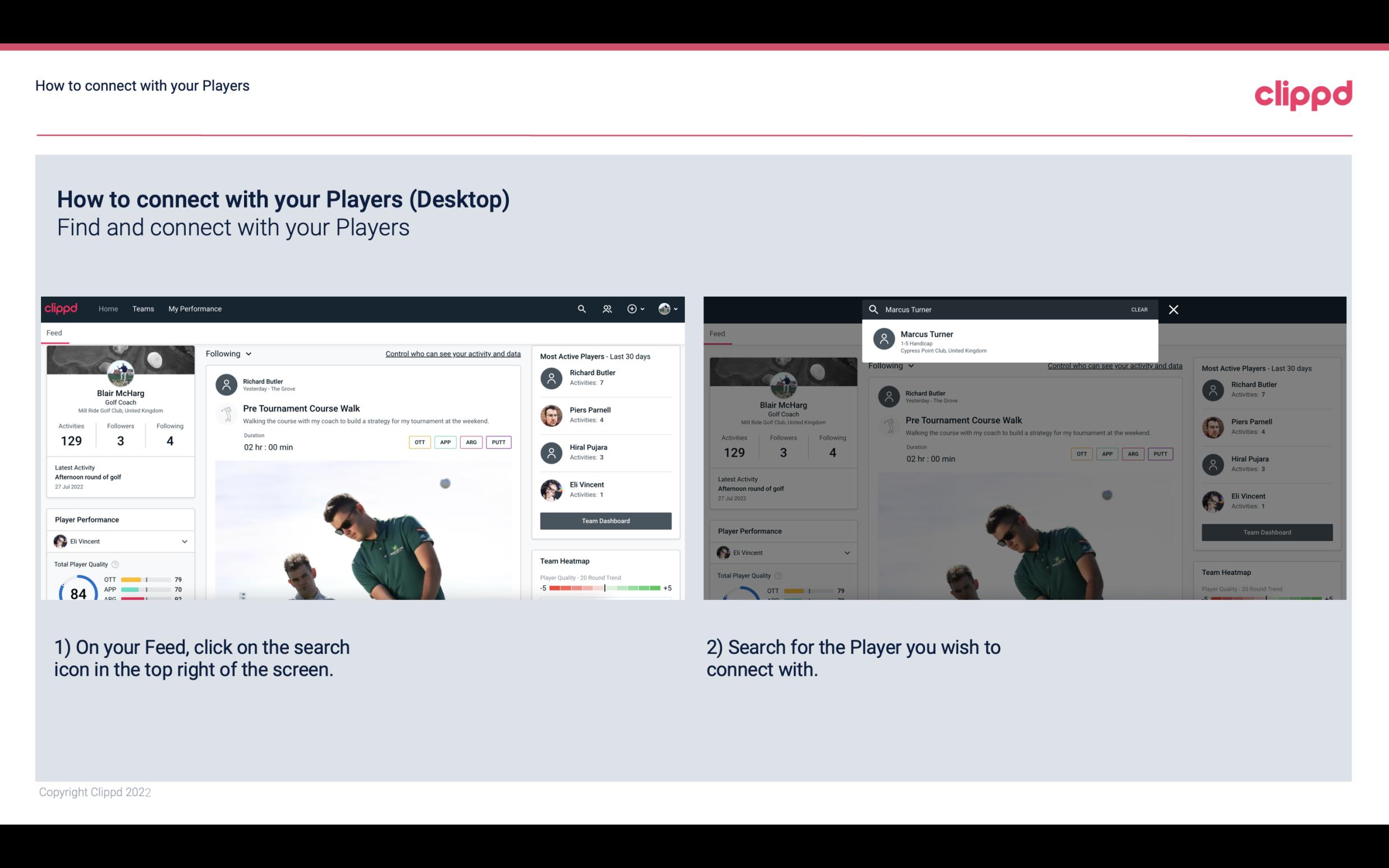Click the OTT performance category icon
The width and height of the screenshot is (1389, 868).
[417, 441]
